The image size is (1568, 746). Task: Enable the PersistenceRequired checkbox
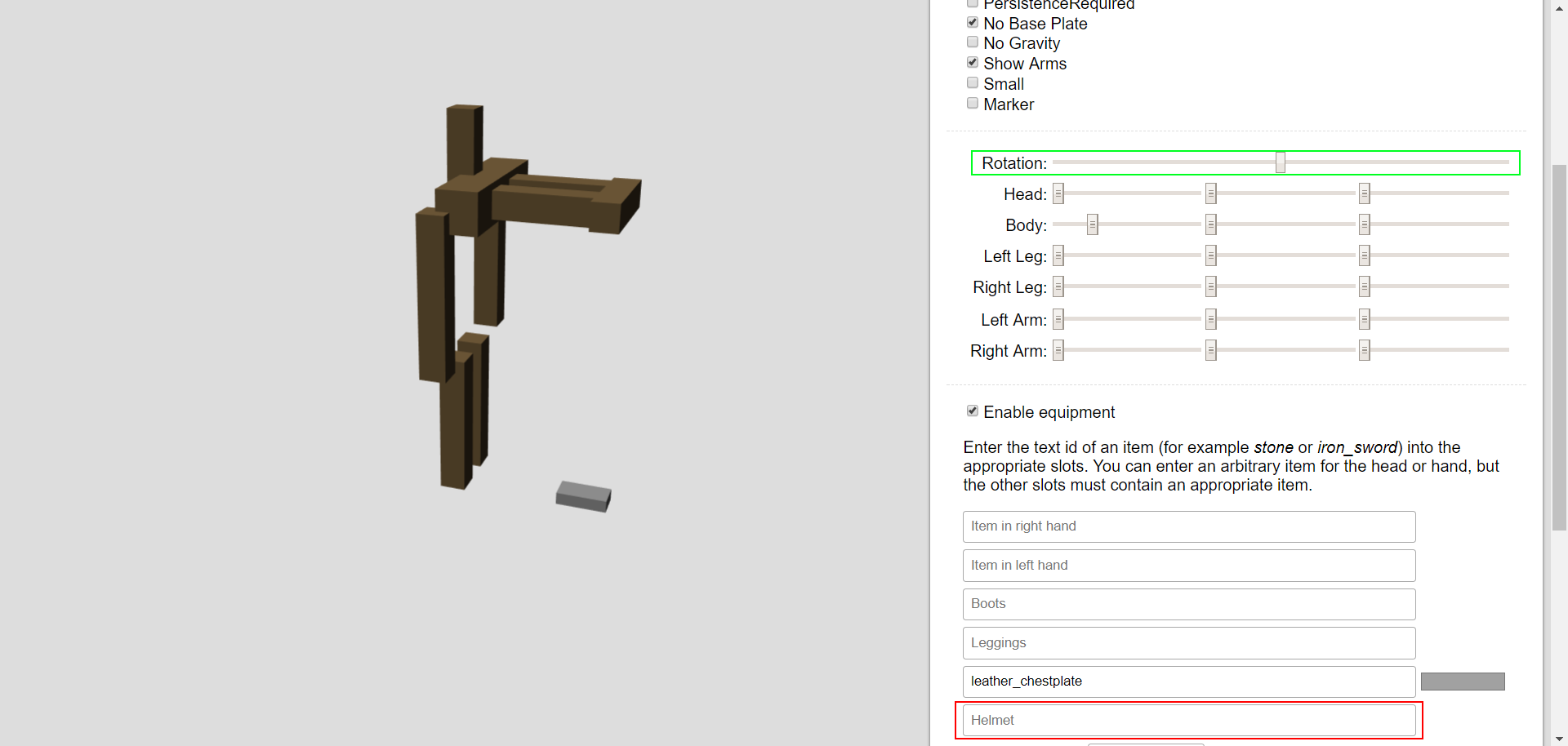click(x=972, y=3)
